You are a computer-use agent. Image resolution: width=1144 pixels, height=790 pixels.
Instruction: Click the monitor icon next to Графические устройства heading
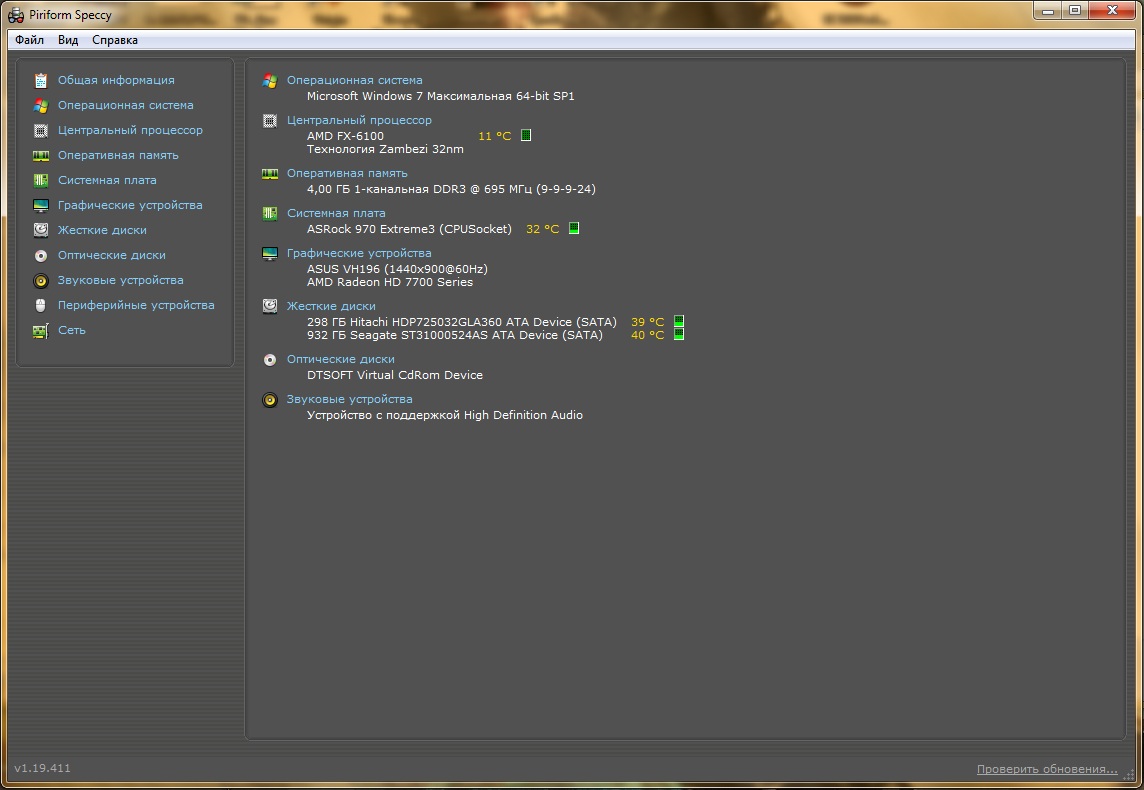click(x=270, y=253)
